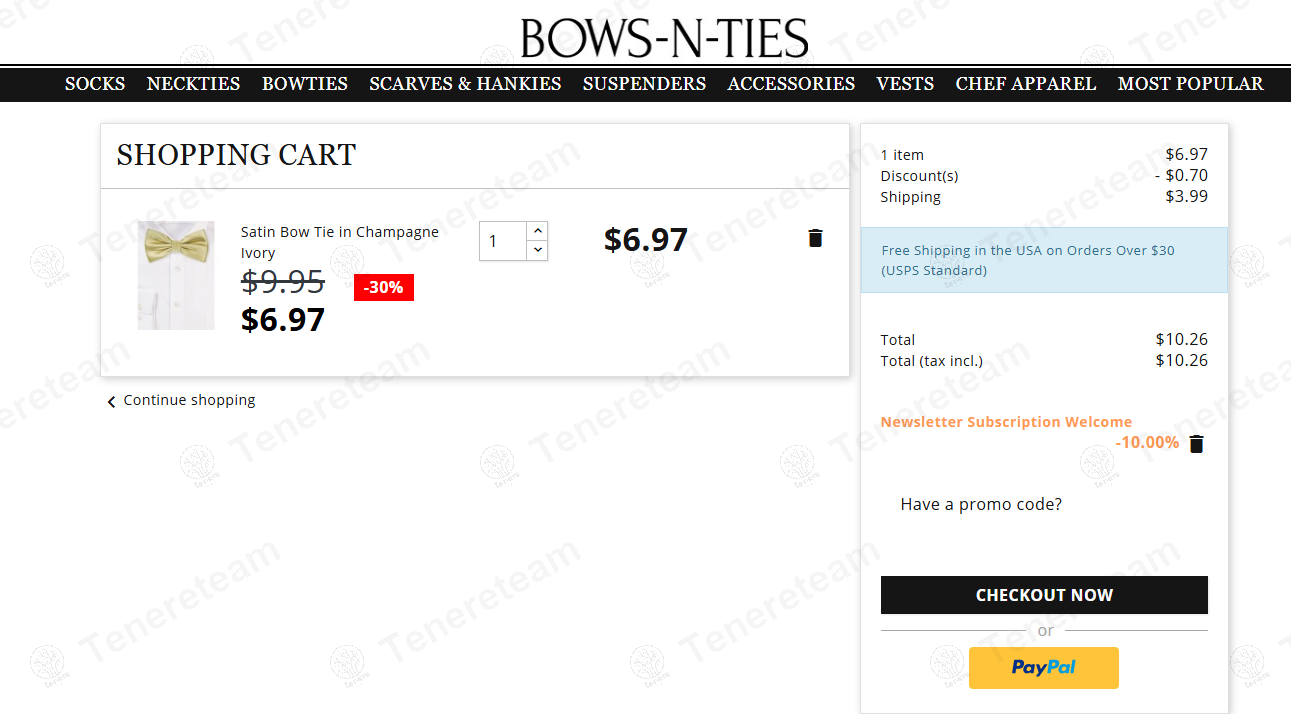Pay with the PayPal button

tap(1043, 668)
